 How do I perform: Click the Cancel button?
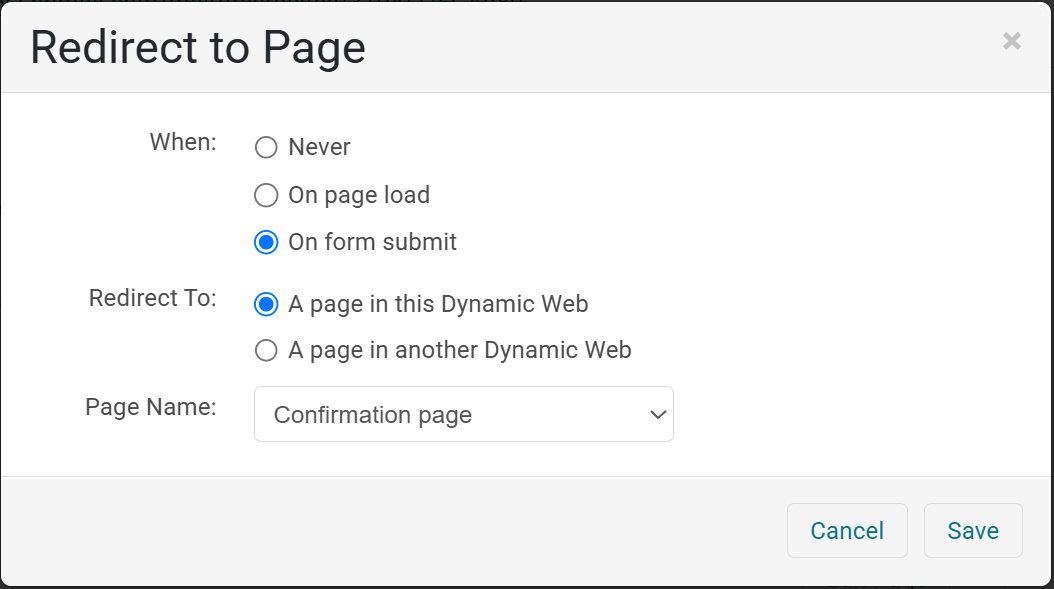click(x=847, y=531)
